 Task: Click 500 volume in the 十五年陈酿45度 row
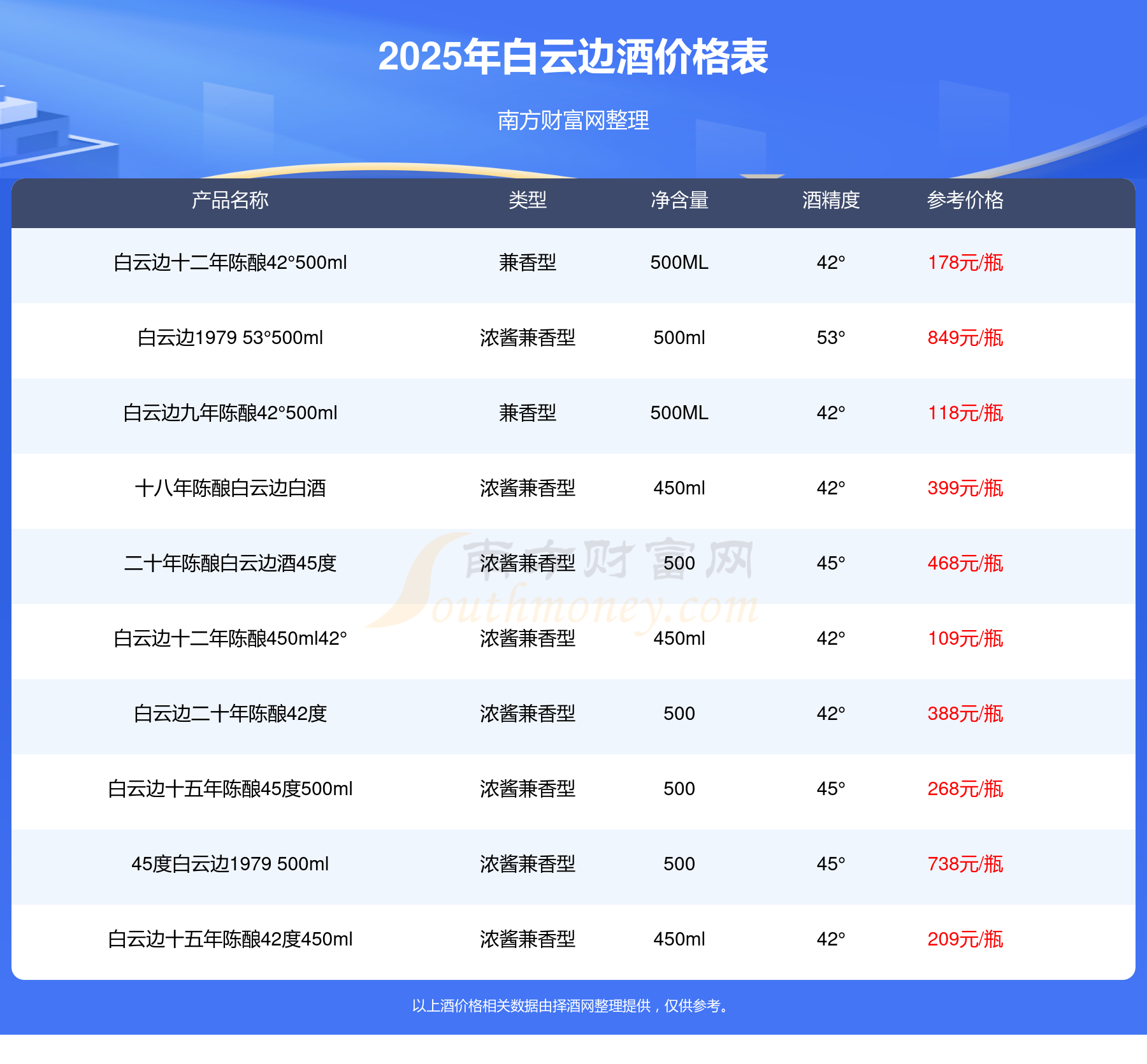point(679,789)
